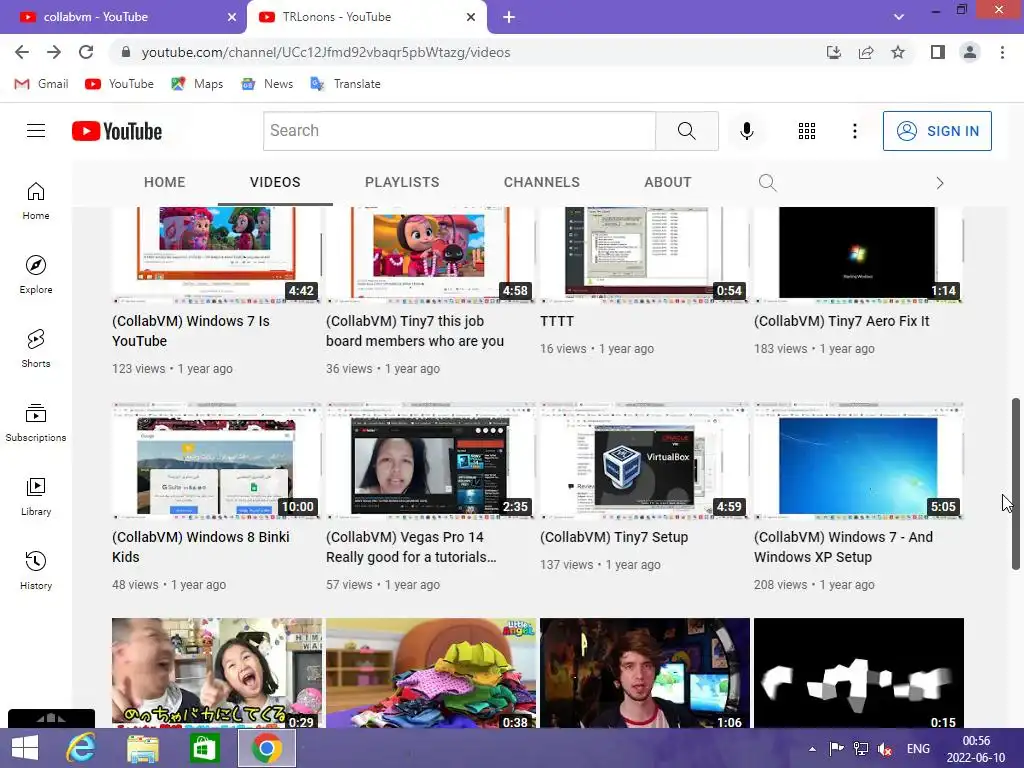
Task: Switch to the collabvm - YouTube browser tab
Action: coord(123,17)
